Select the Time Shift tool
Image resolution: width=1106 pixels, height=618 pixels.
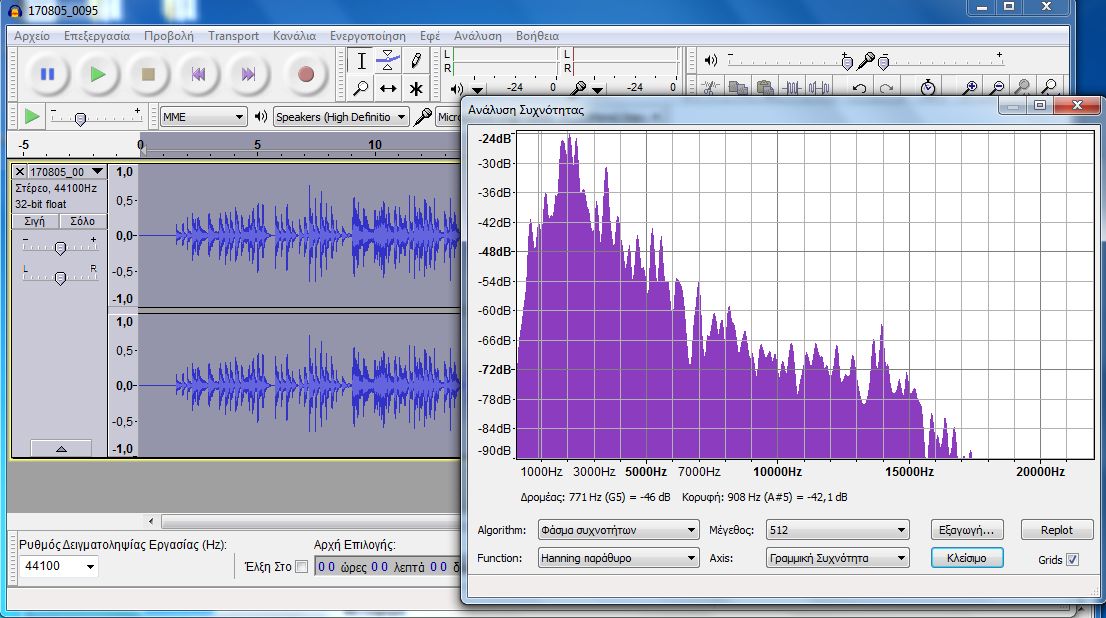389,88
